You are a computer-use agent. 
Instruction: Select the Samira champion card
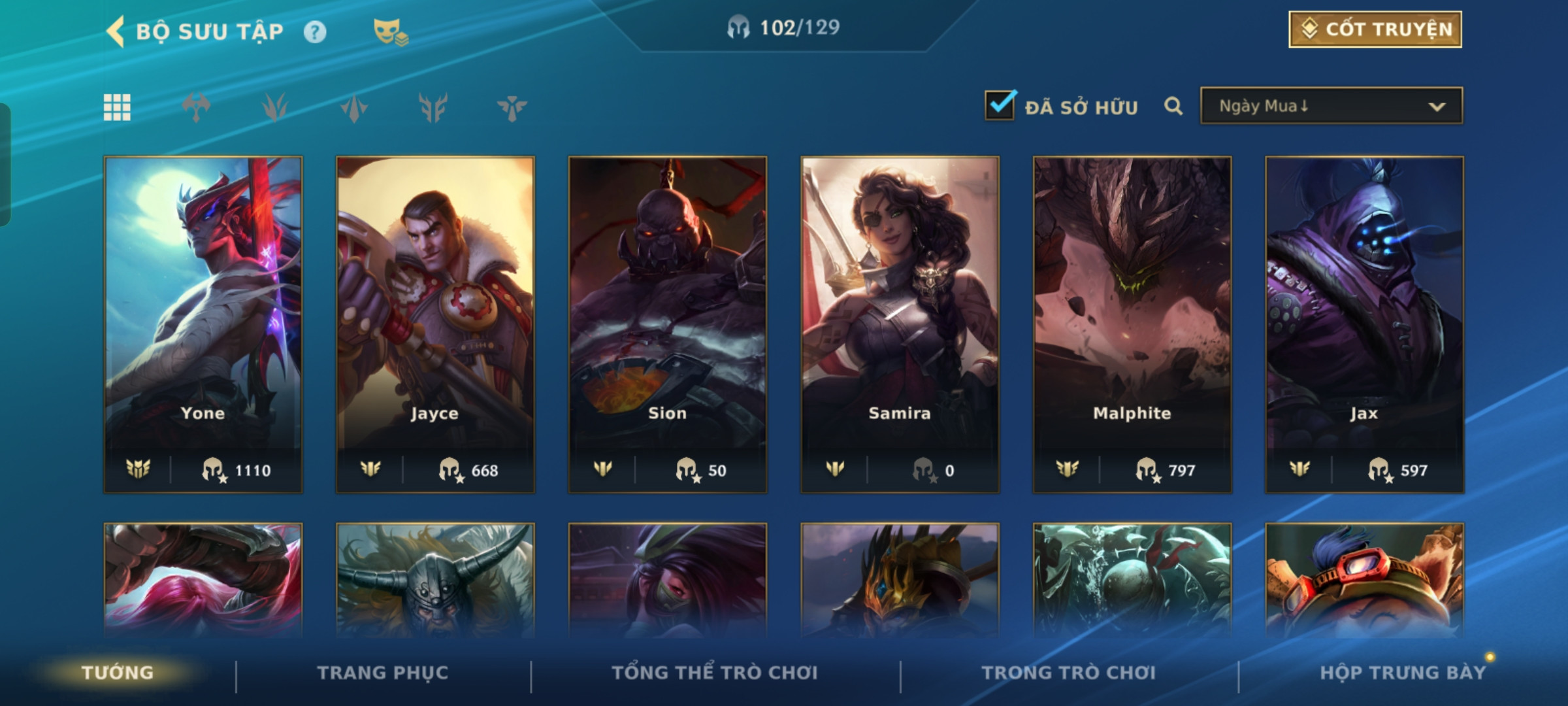pos(900,324)
